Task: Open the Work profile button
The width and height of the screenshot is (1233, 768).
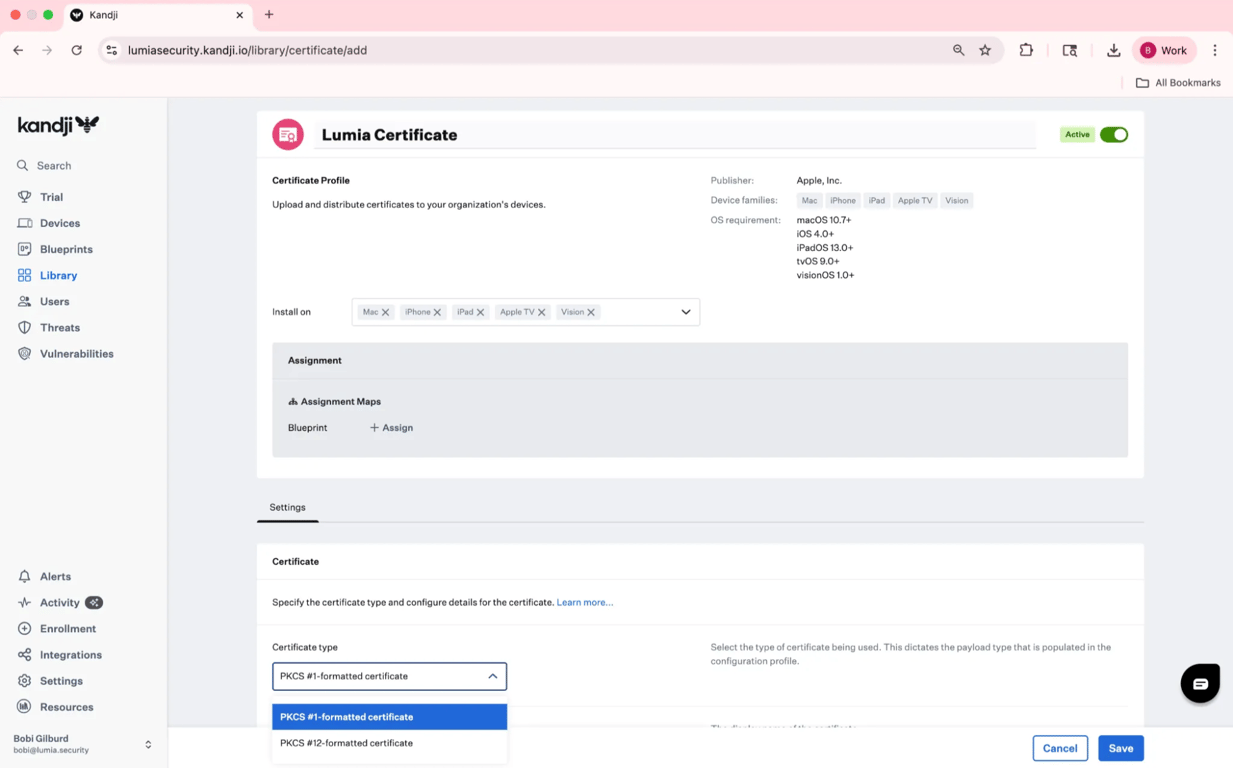Action: 1164,50
